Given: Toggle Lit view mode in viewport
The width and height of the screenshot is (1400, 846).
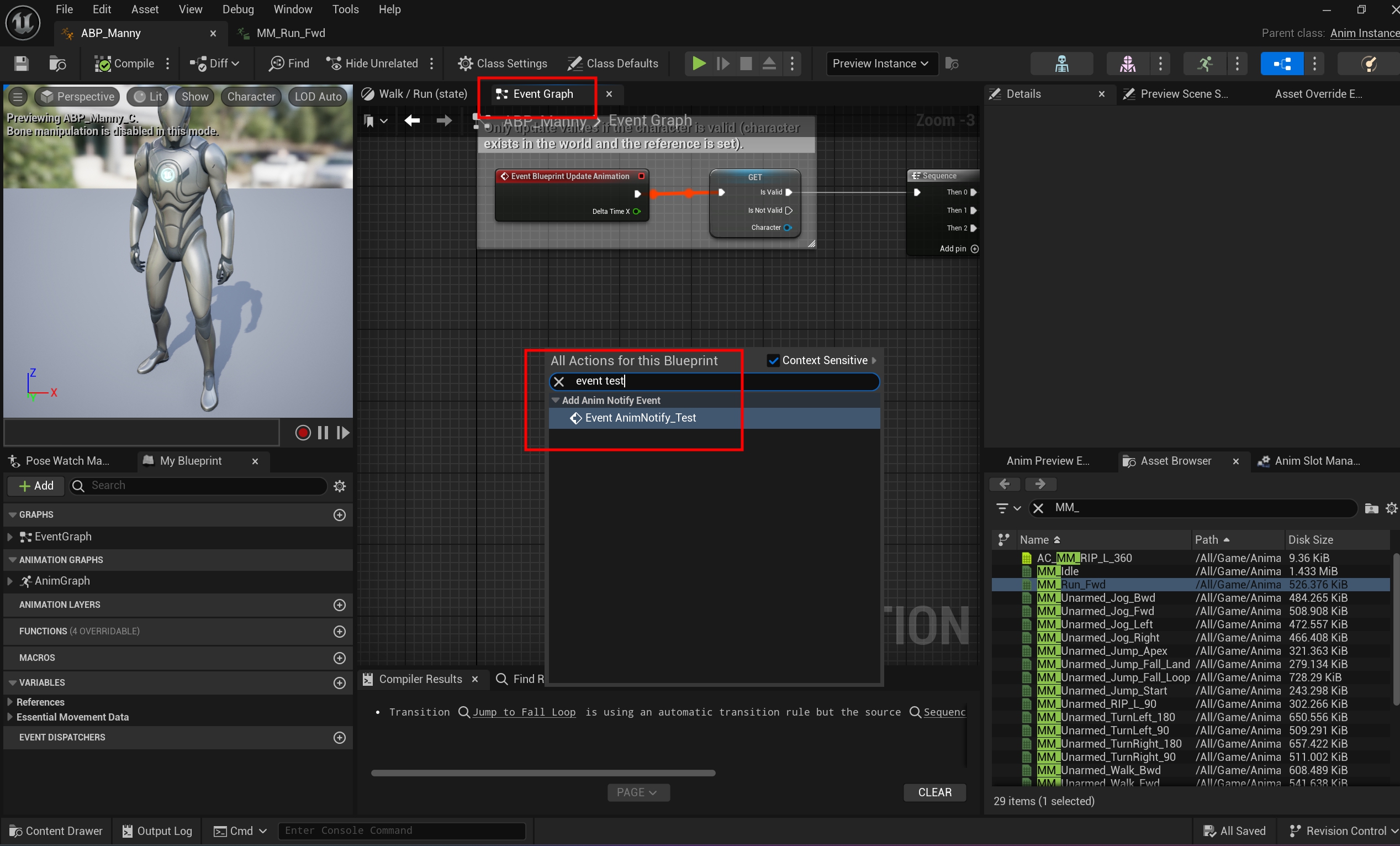Looking at the screenshot, I should click(x=147, y=96).
